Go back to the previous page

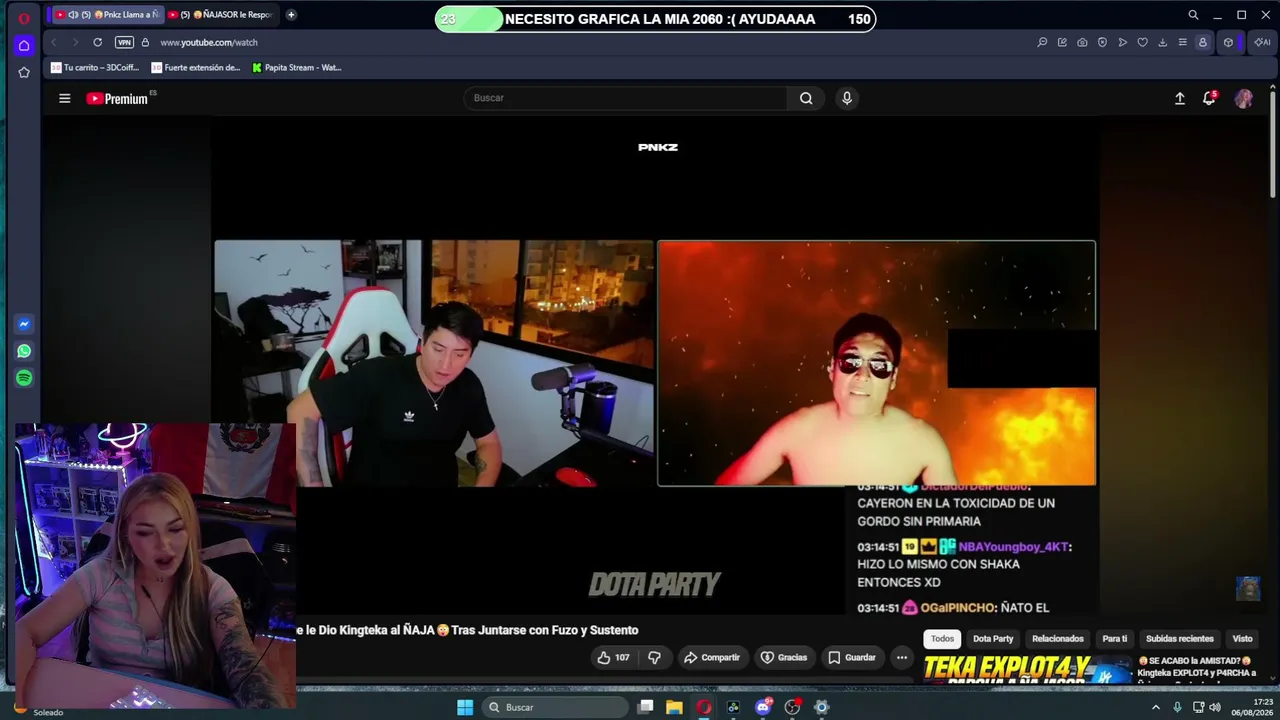53,42
